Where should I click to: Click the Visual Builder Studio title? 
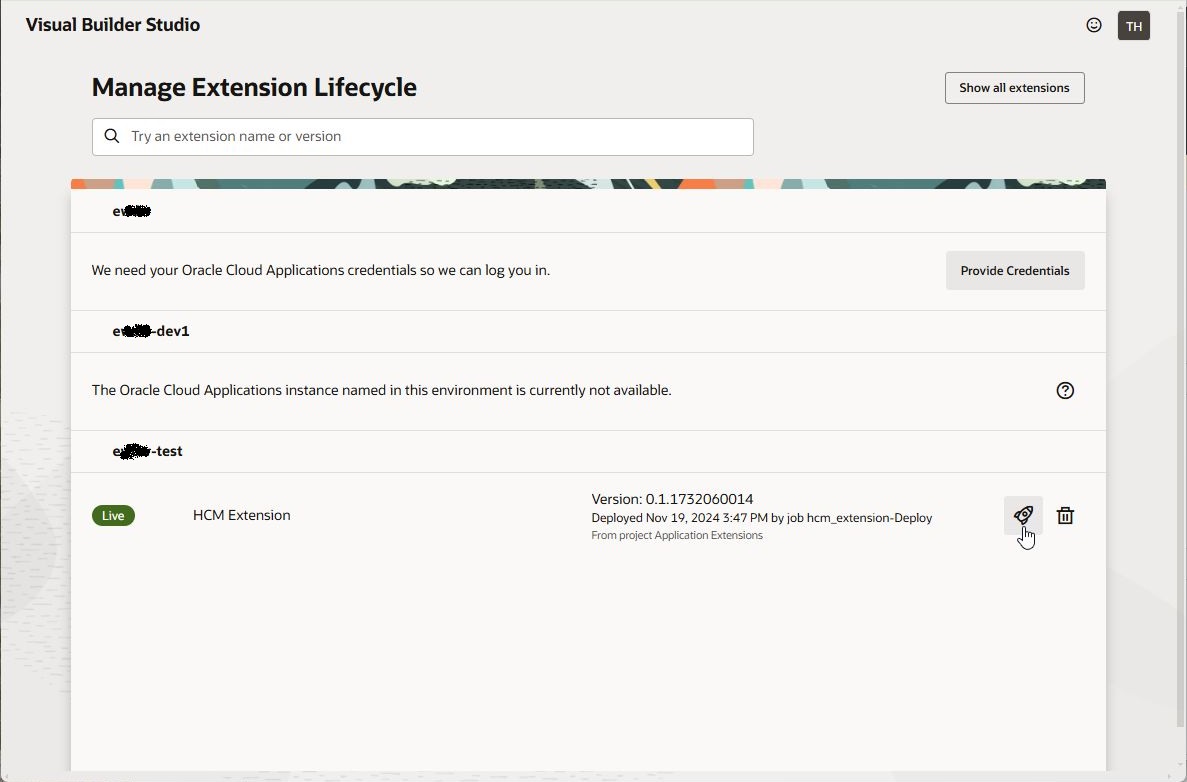113,24
